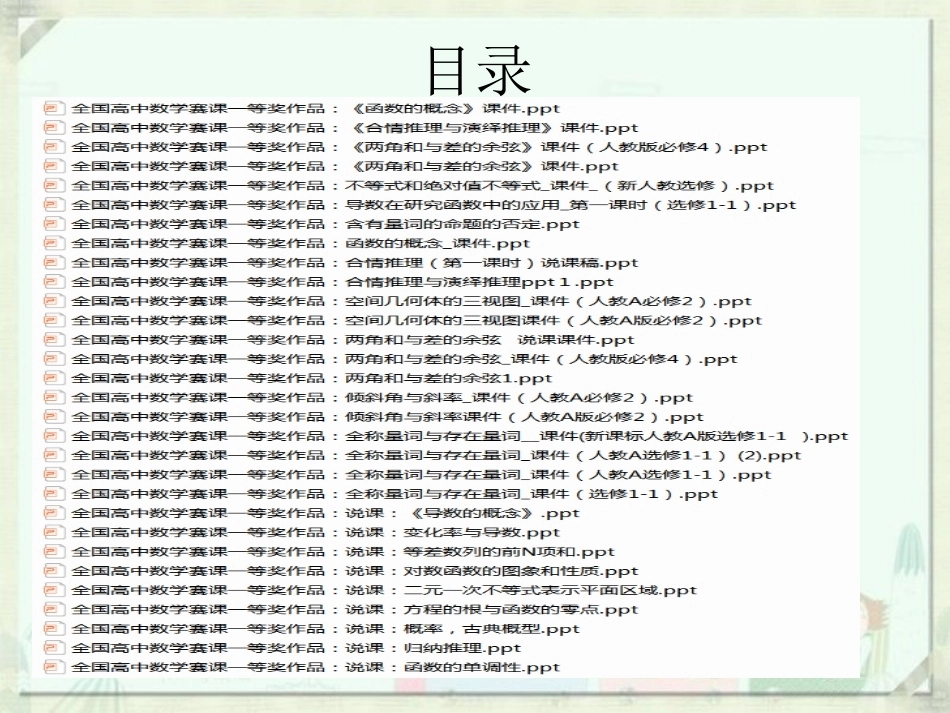
Task: Select 说课：归纳推理.ppt
Action: pyautogui.click(x=296, y=648)
